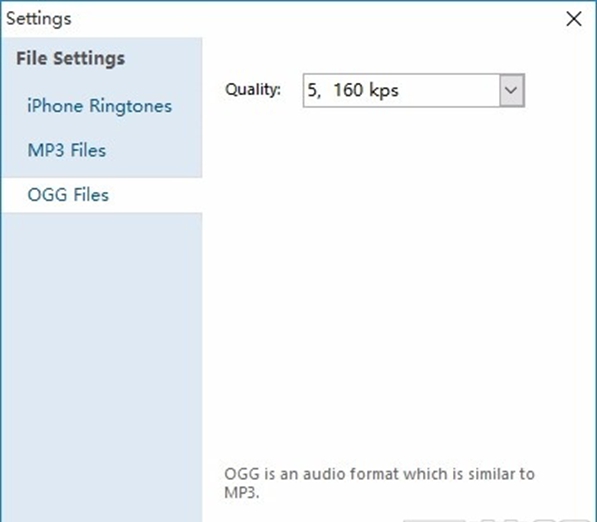597x522 pixels.
Task: Click the Settings window title
Action: tap(39, 18)
